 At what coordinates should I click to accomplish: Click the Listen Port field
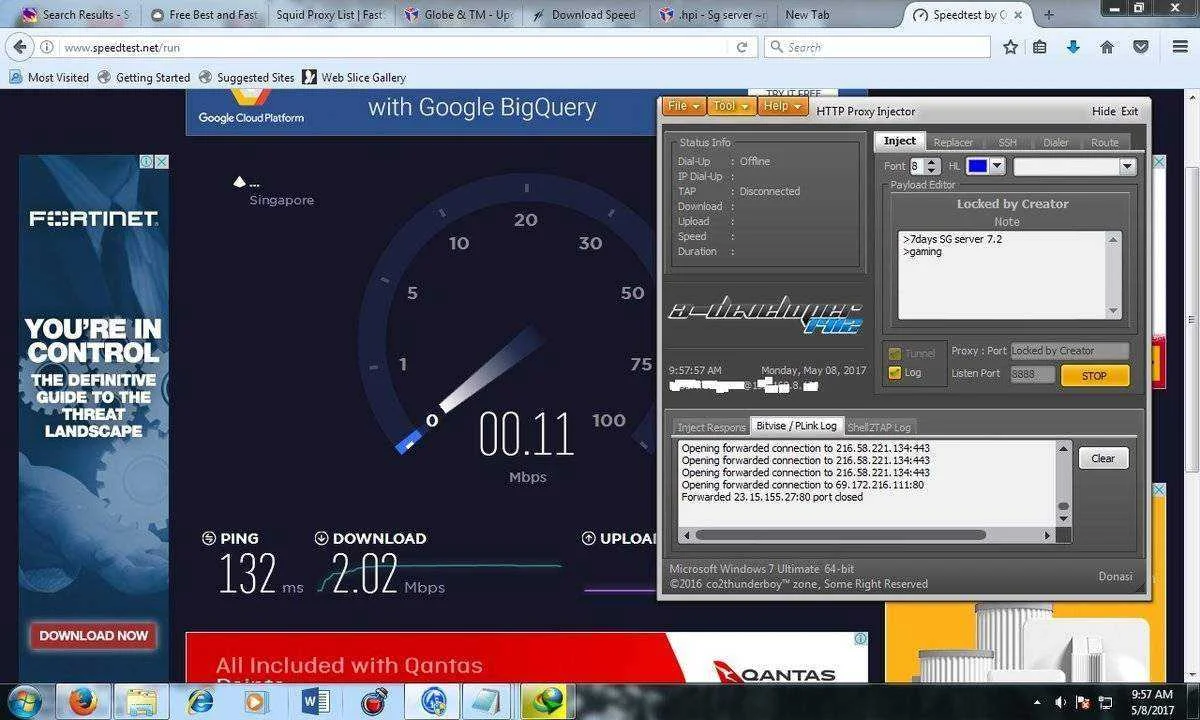1032,374
